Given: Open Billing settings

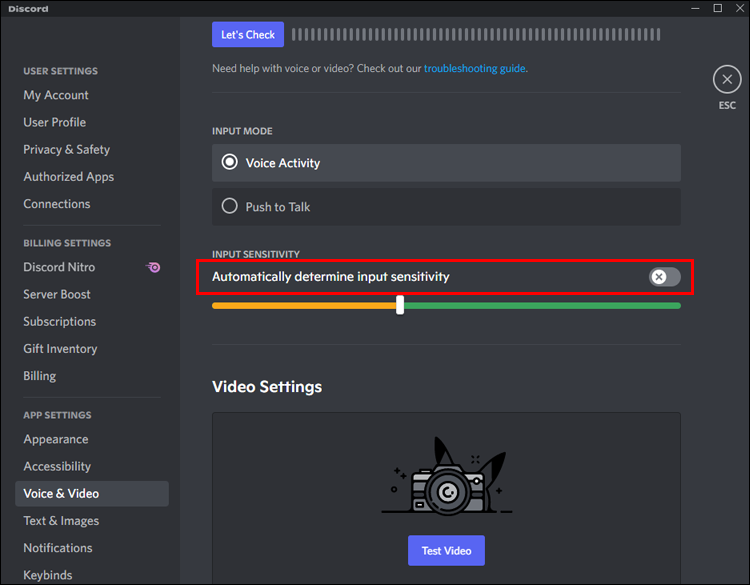Looking at the screenshot, I should 40,376.
